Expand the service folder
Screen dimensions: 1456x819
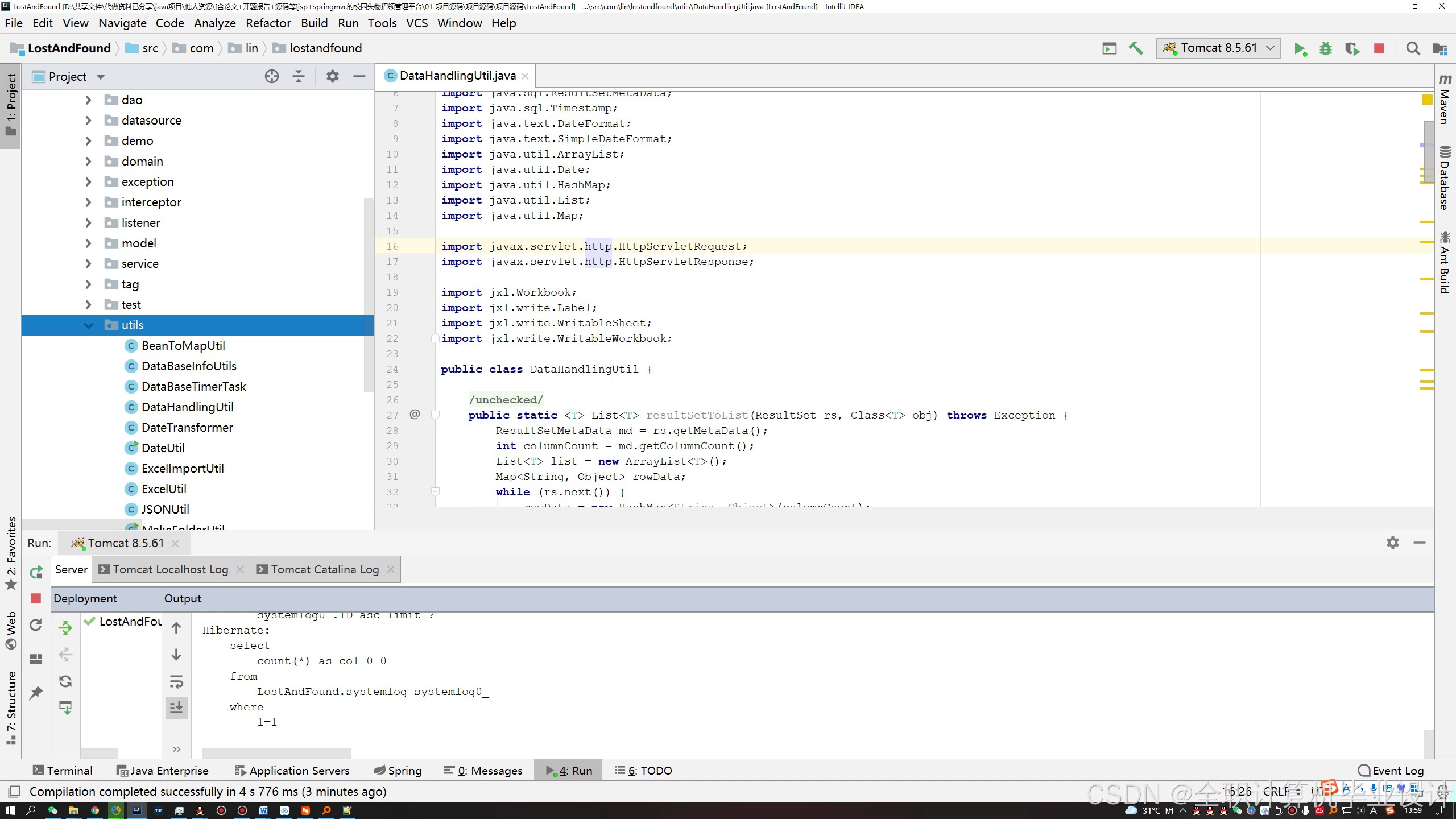tap(89, 264)
